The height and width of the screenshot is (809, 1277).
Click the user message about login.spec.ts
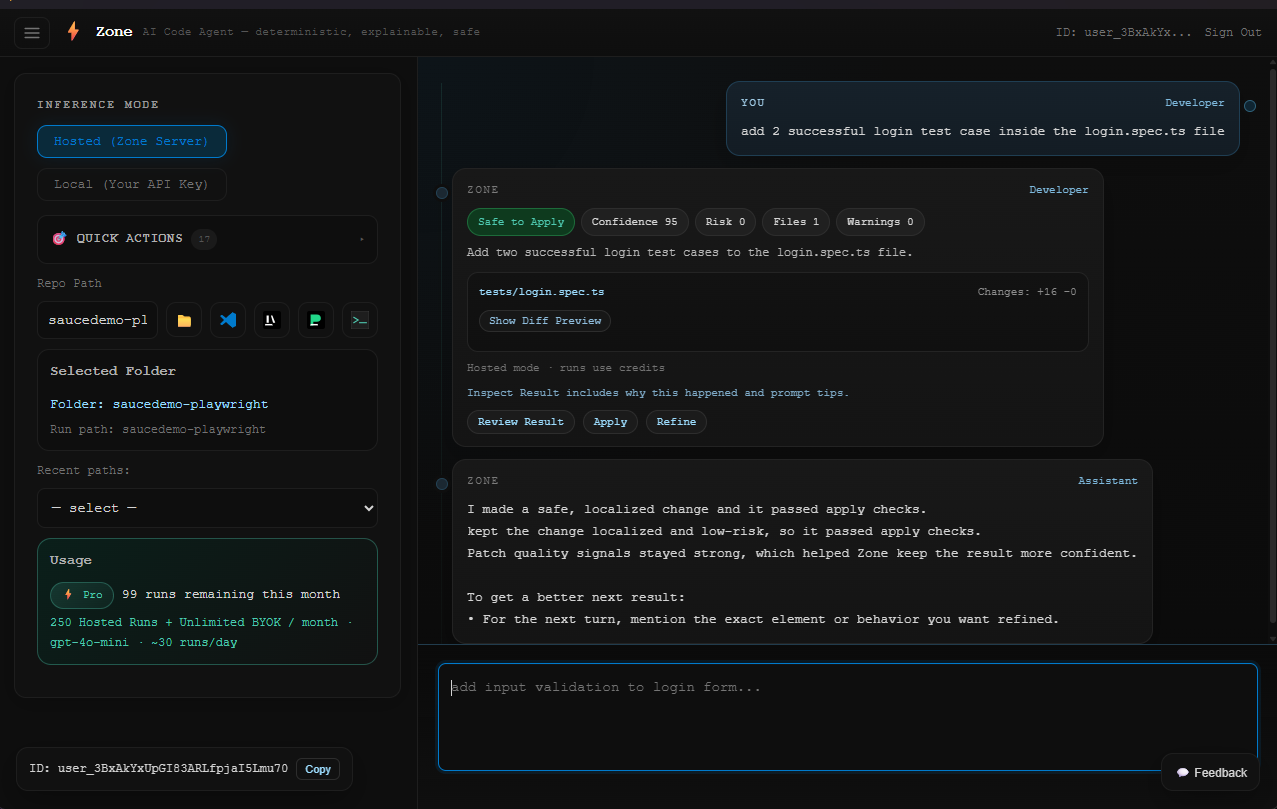point(983,131)
